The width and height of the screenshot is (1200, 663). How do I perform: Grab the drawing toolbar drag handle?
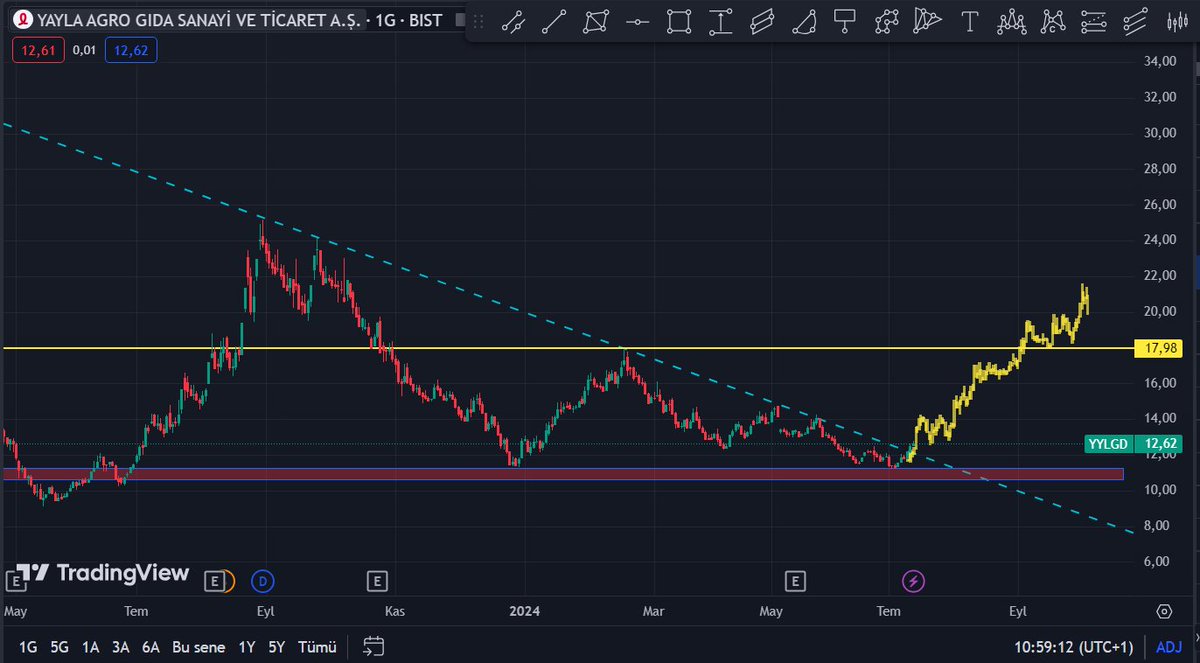pyautogui.click(x=480, y=20)
